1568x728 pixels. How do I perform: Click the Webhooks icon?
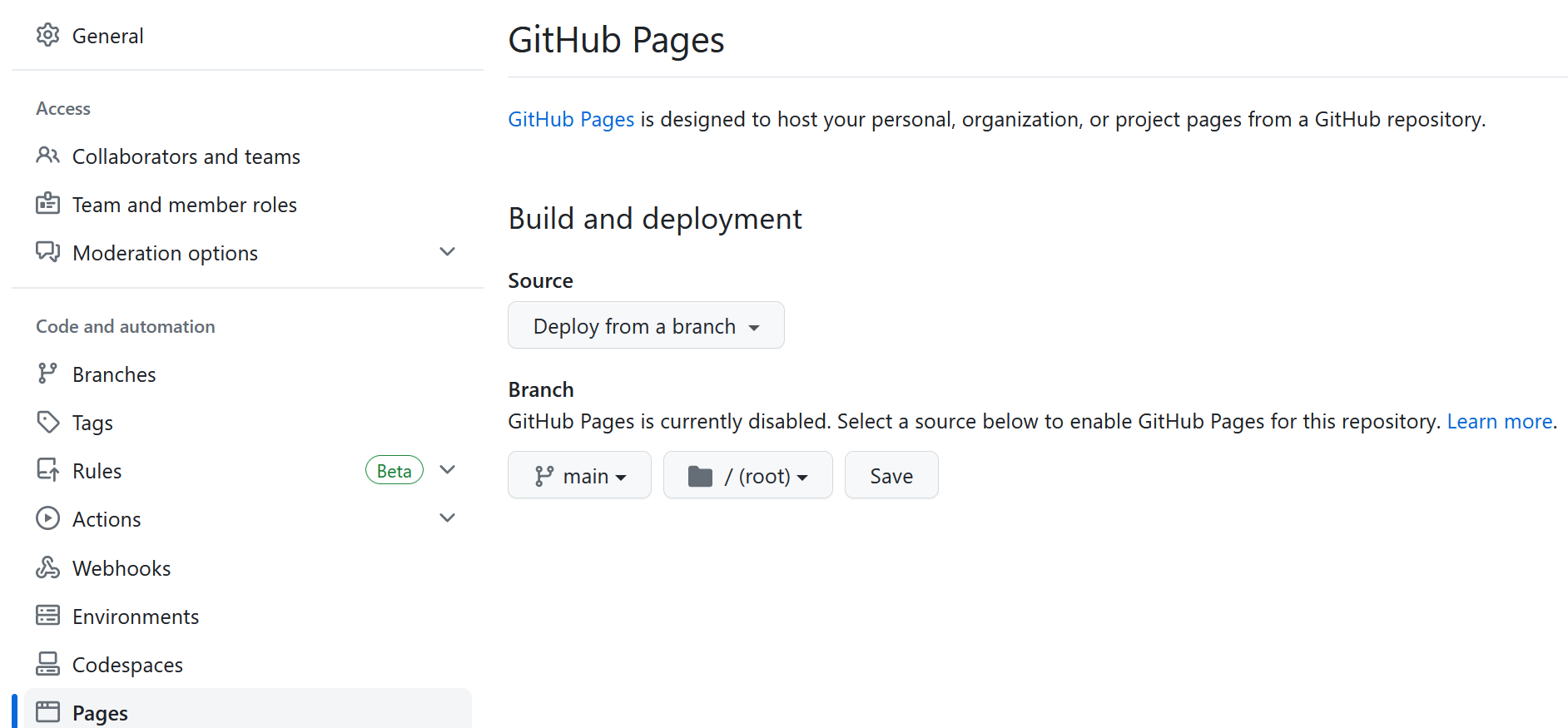tap(47, 567)
